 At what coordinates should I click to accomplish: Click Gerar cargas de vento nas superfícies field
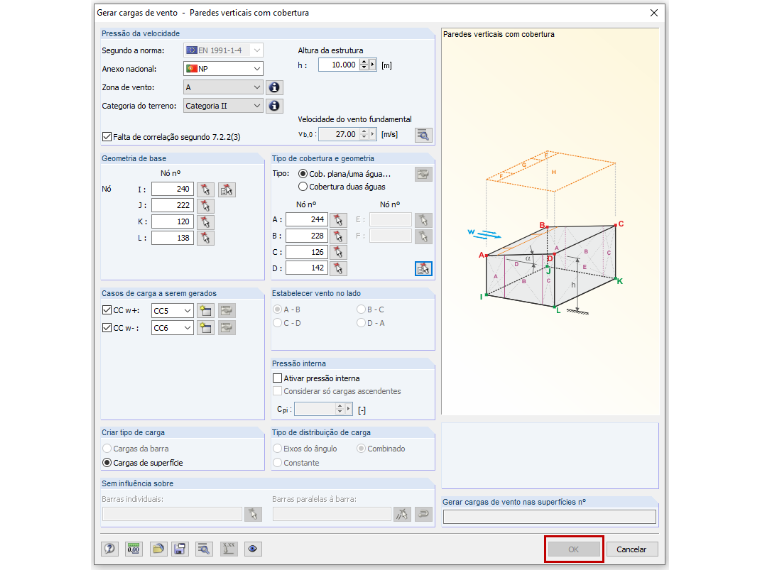(x=549, y=517)
